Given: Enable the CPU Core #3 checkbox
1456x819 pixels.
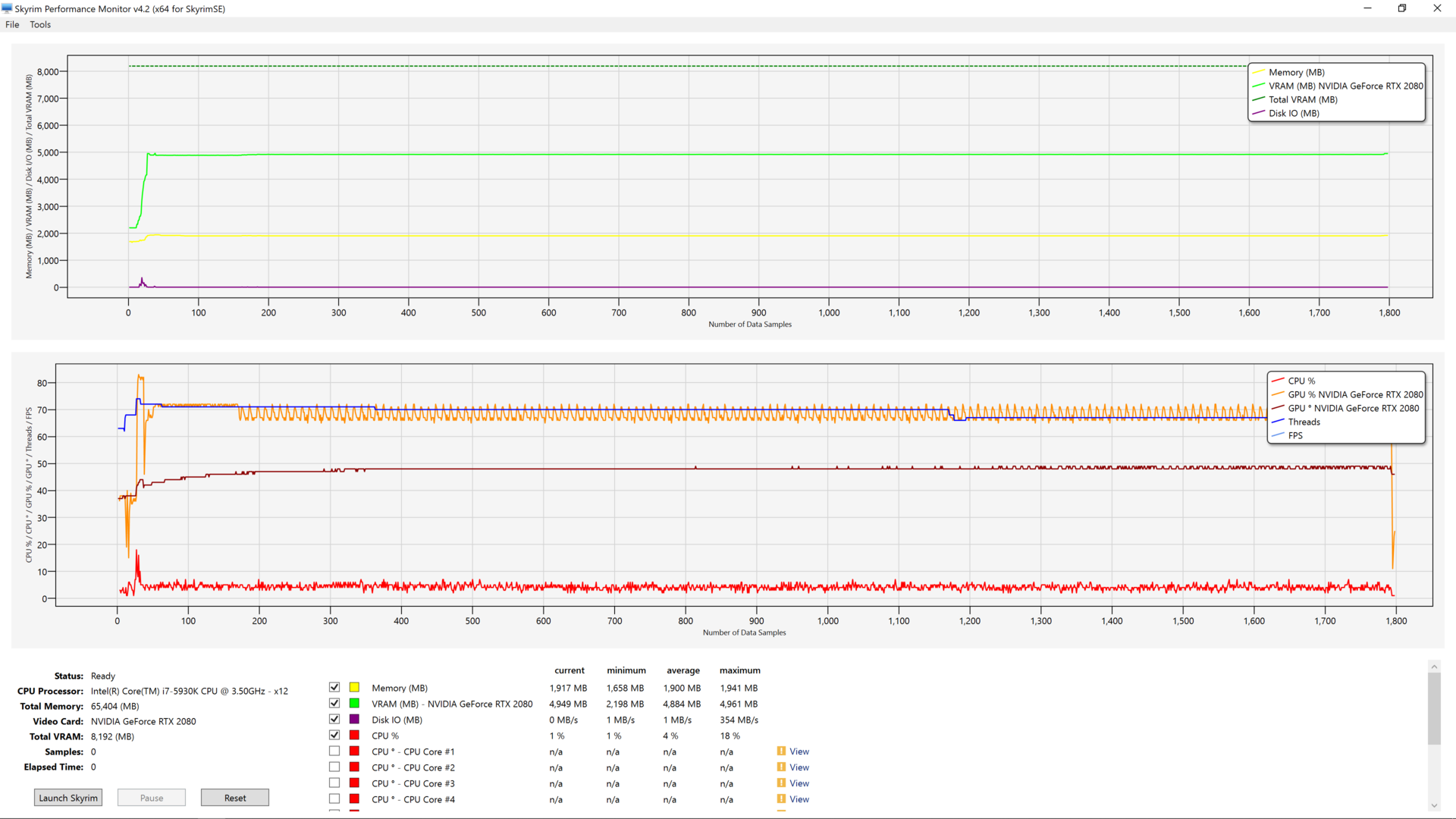Looking at the screenshot, I should (x=334, y=783).
